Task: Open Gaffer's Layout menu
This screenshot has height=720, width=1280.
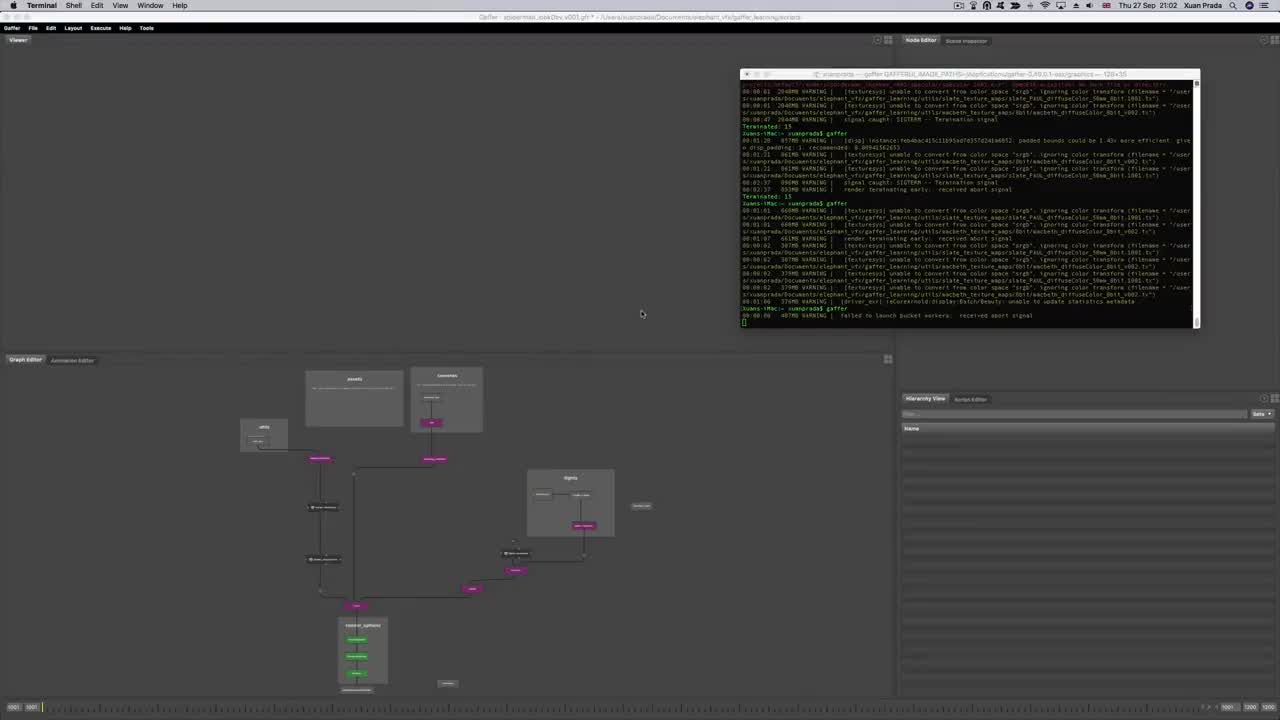Action: click(x=73, y=28)
